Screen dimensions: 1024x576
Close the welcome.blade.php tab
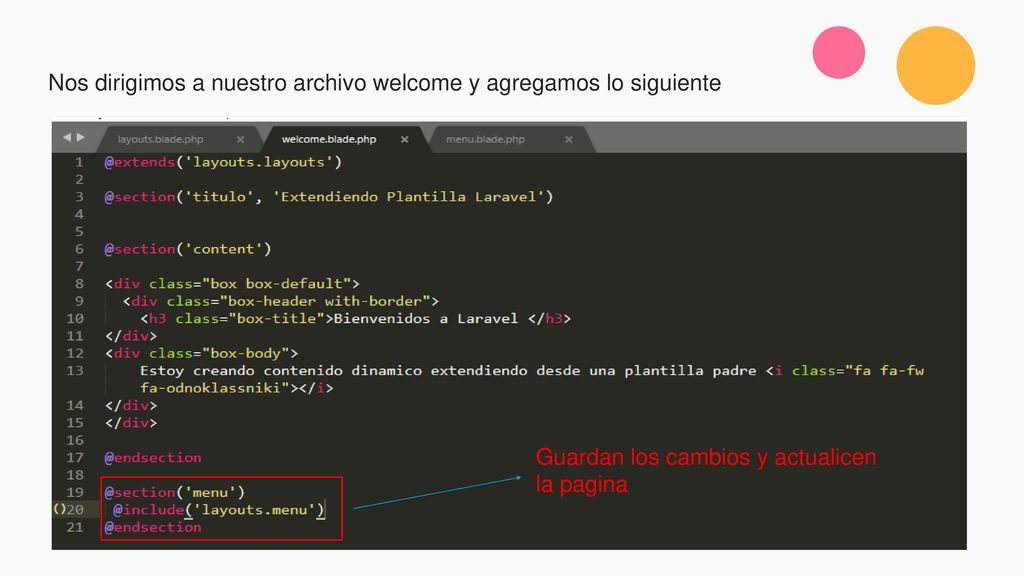coord(405,139)
